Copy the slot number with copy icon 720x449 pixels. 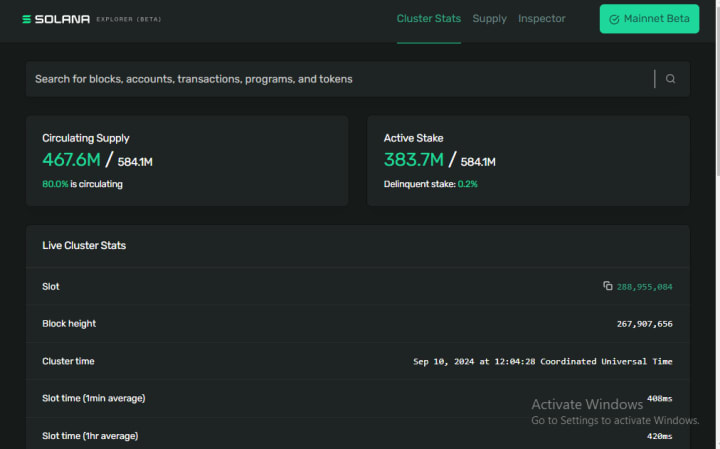[608, 286]
